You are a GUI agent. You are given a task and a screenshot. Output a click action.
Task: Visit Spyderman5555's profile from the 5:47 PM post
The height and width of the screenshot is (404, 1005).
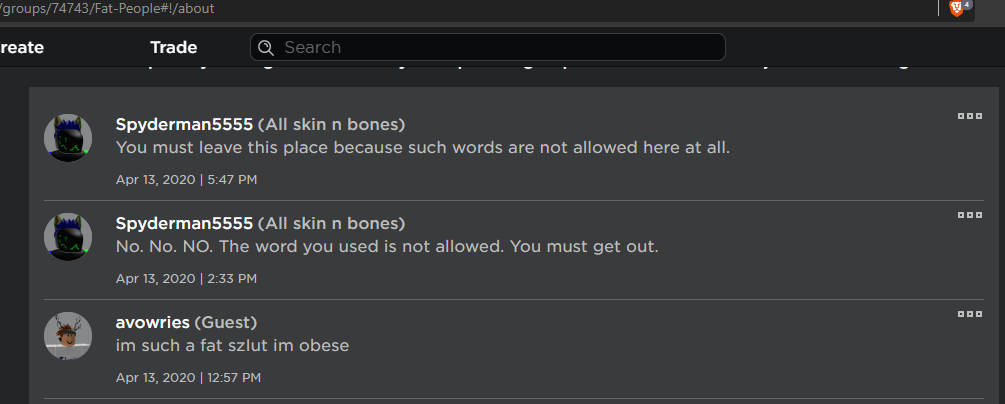pos(184,124)
